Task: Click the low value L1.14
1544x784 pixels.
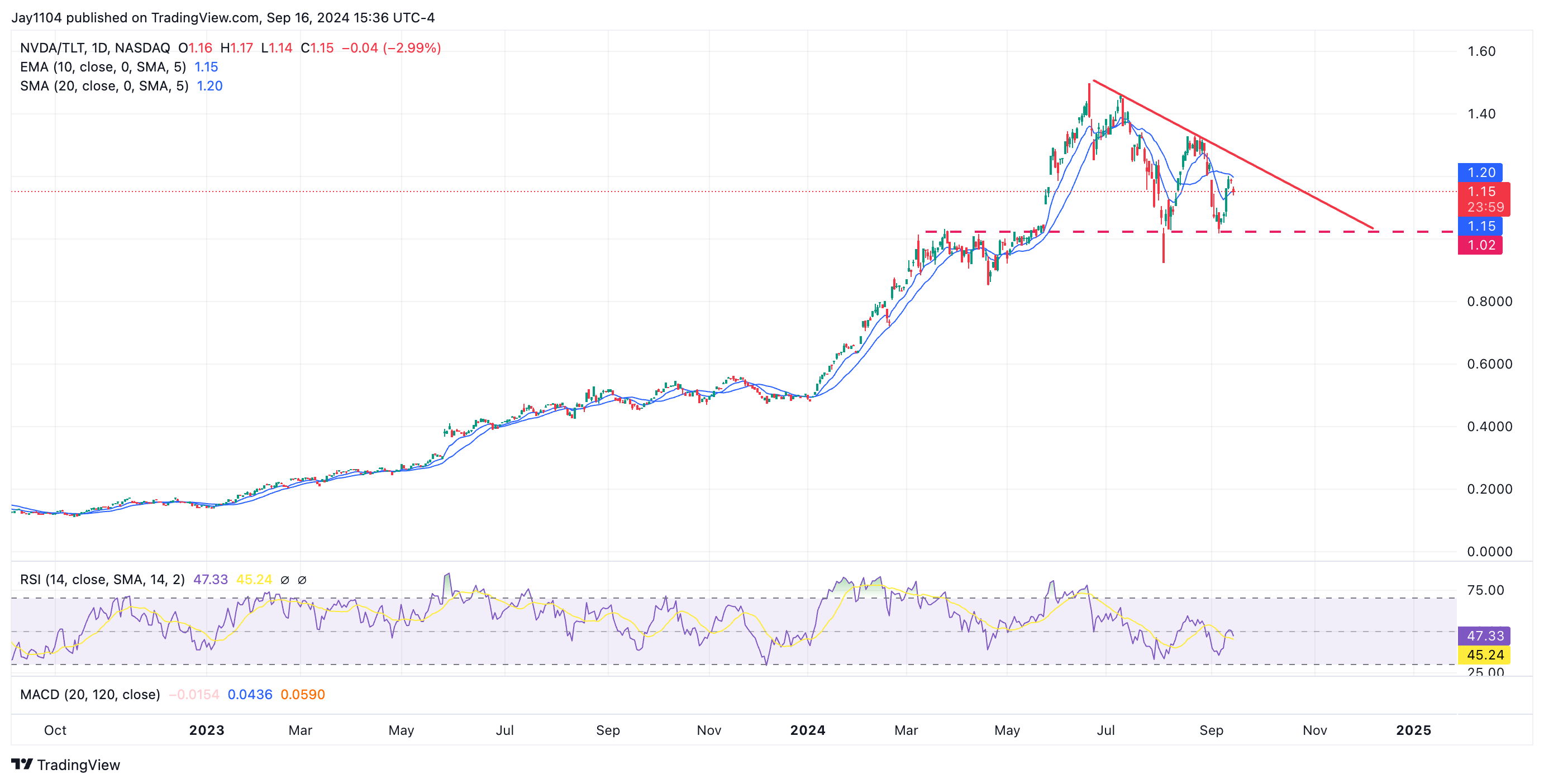Action: (277, 48)
